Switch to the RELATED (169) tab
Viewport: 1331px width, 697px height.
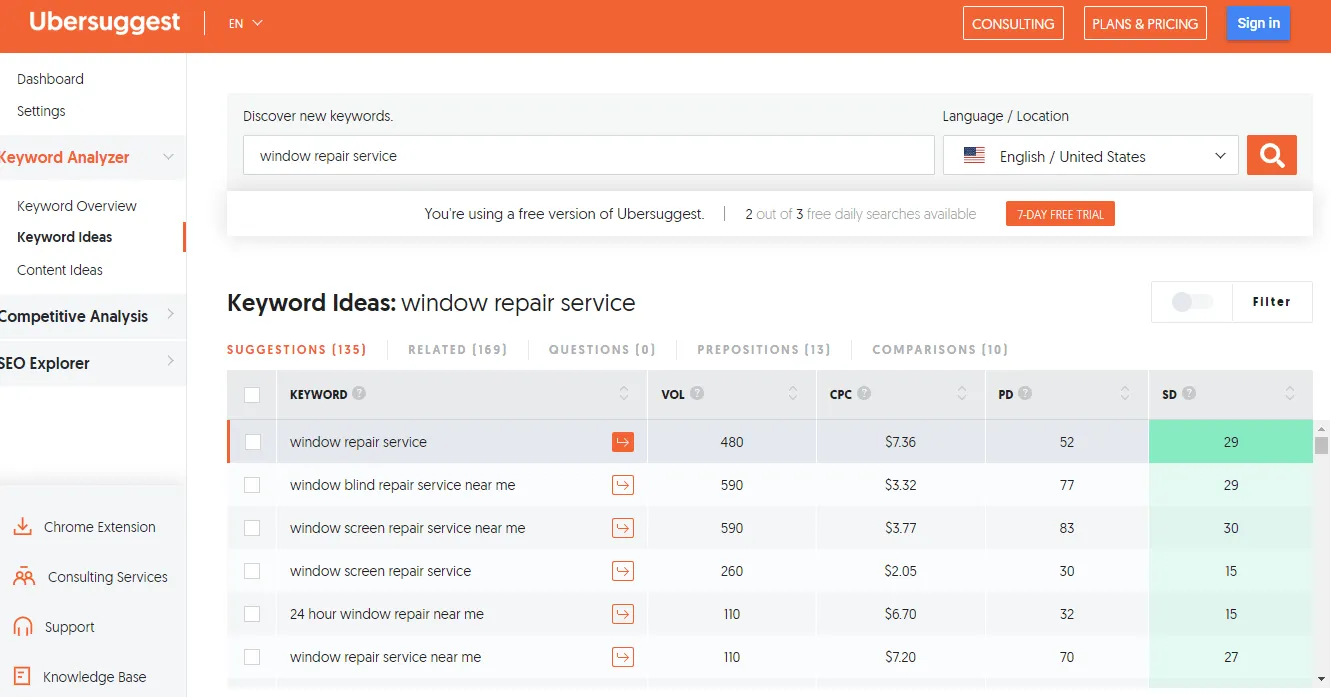click(x=457, y=350)
